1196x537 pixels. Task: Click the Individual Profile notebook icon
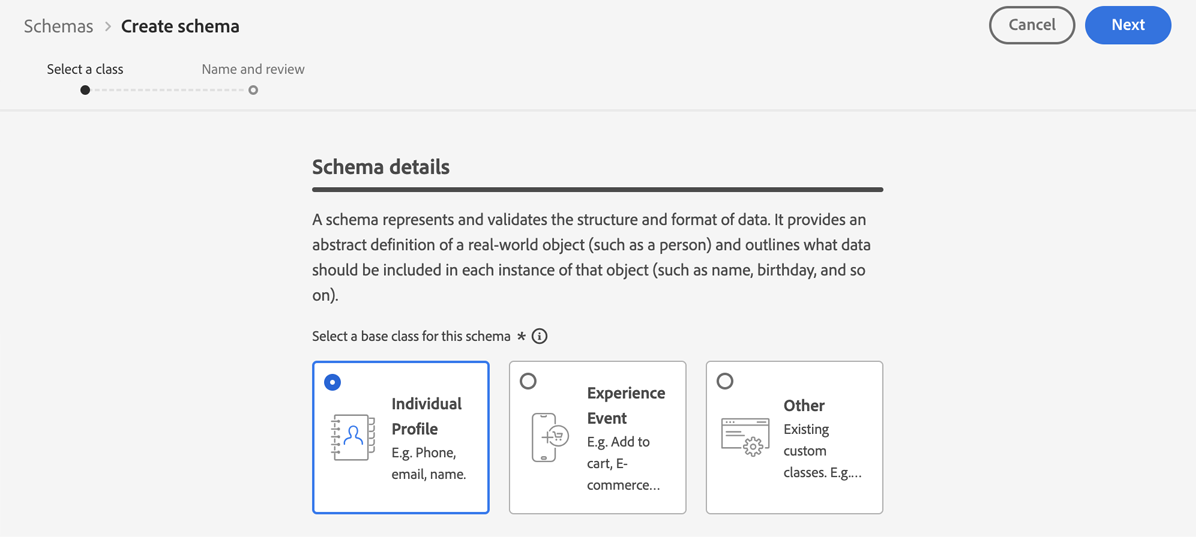click(x=353, y=437)
